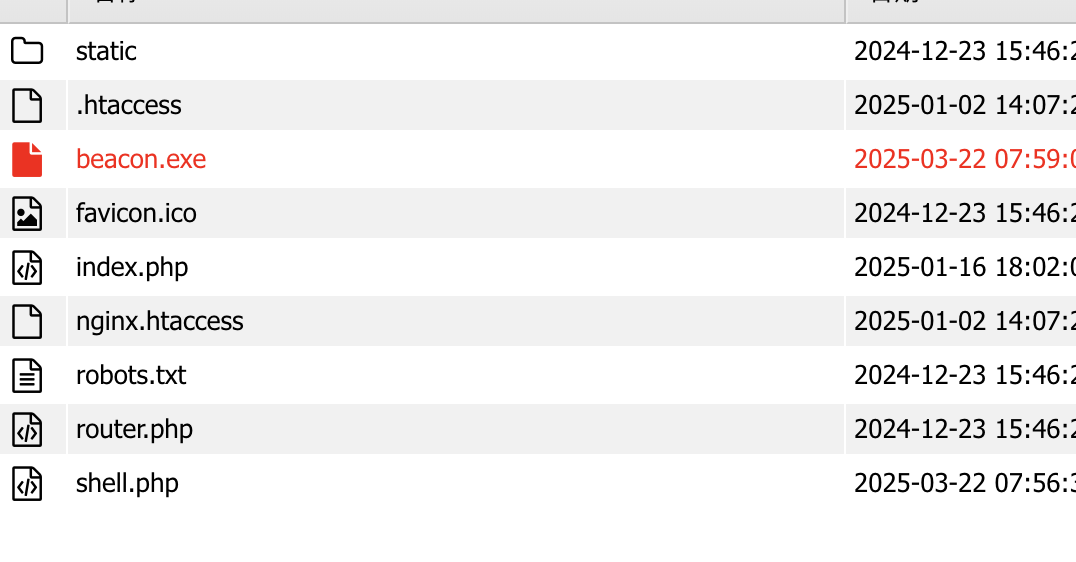Select the nginx.htaccess filename

pyautogui.click(x=159, y=321)
